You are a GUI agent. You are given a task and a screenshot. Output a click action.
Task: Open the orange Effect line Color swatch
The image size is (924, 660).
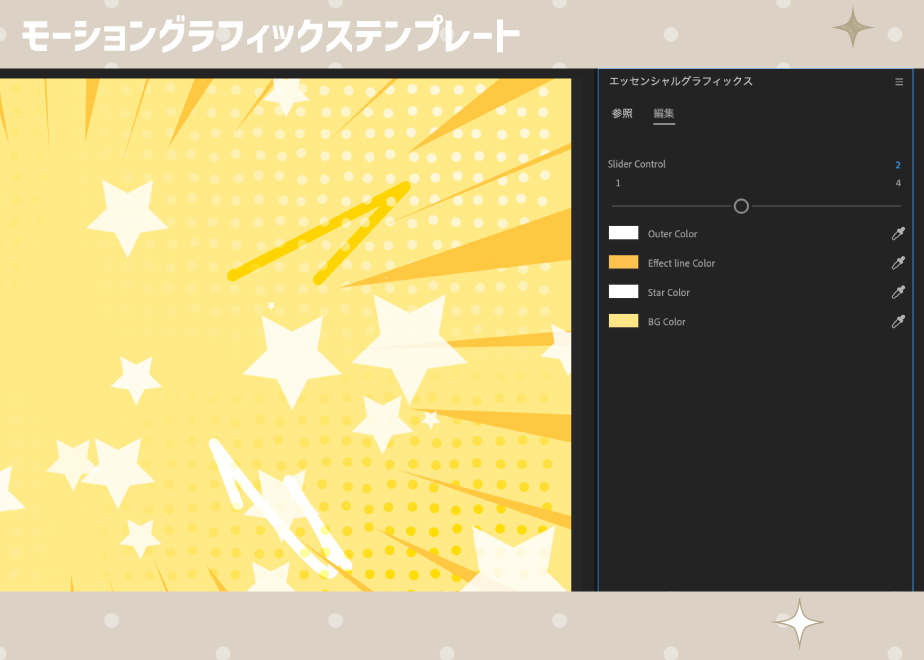click(623, 262)
